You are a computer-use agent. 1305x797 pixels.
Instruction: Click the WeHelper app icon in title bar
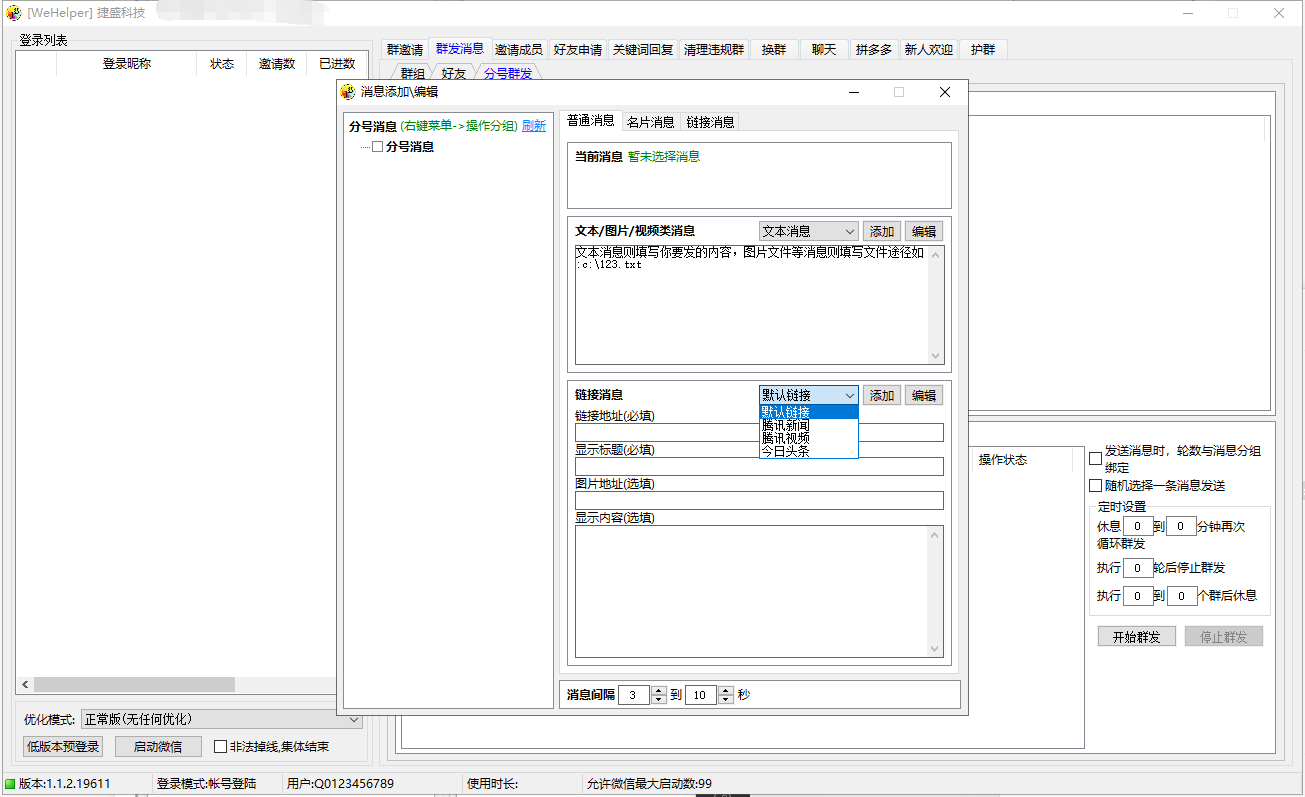[14, 13]
